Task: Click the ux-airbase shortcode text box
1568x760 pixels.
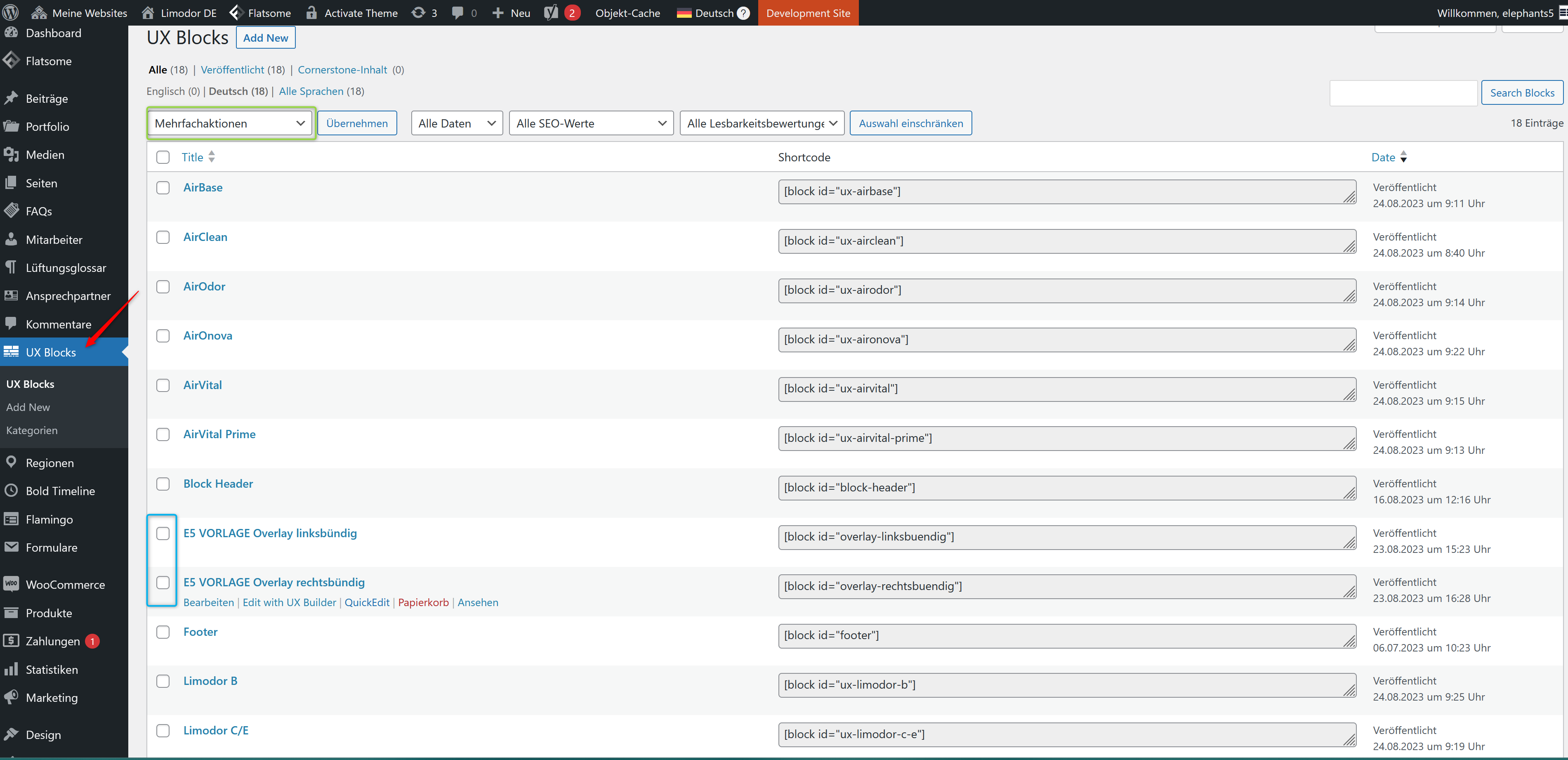Action: click(x=1066, y=191)
